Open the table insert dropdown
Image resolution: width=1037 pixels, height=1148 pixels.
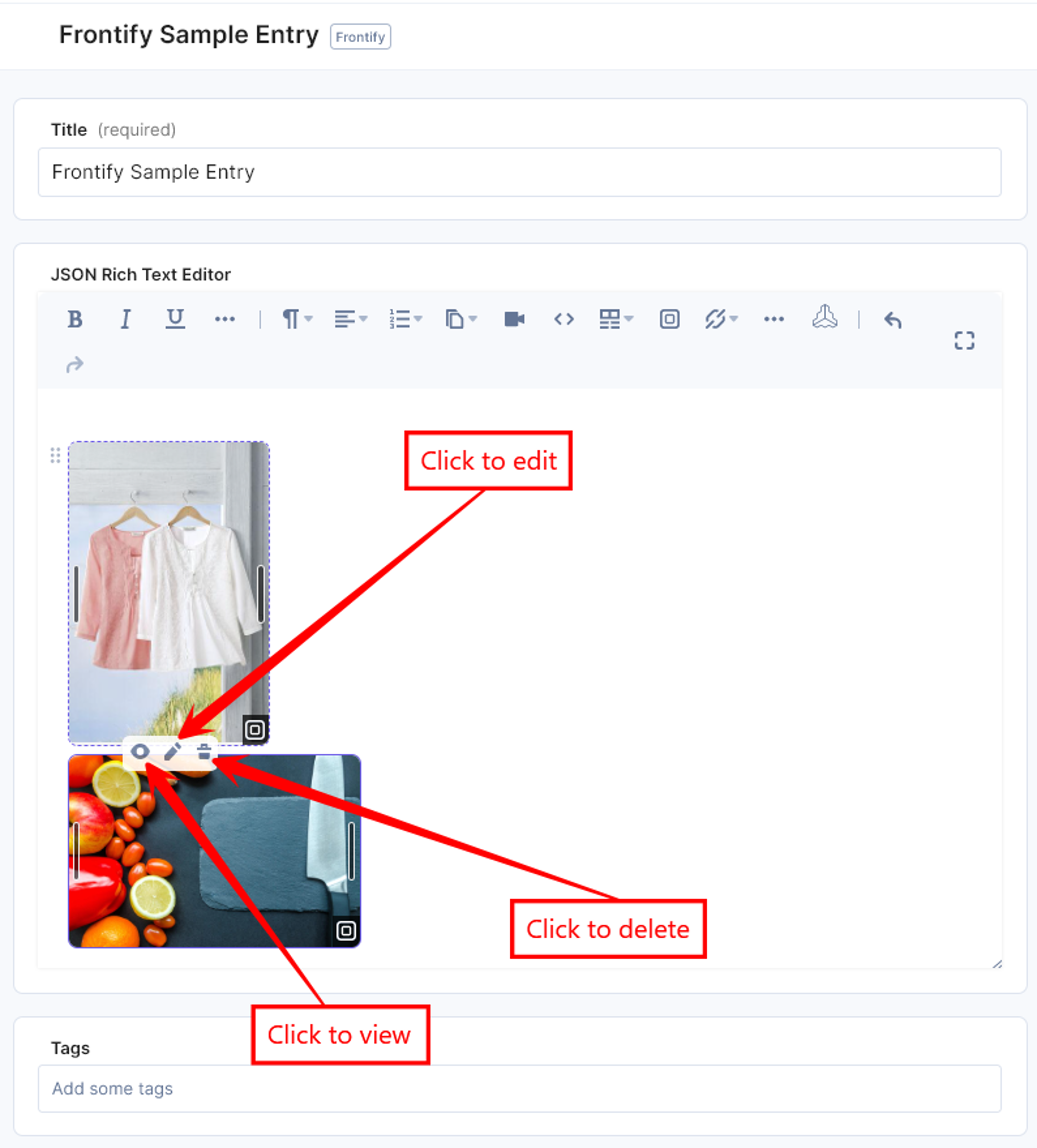click(x=616, y=319)
